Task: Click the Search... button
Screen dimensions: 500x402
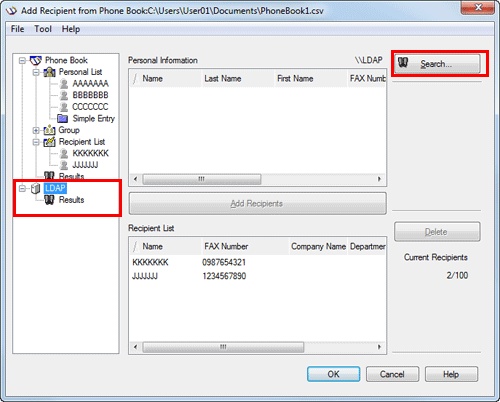Action: [437, 63]
